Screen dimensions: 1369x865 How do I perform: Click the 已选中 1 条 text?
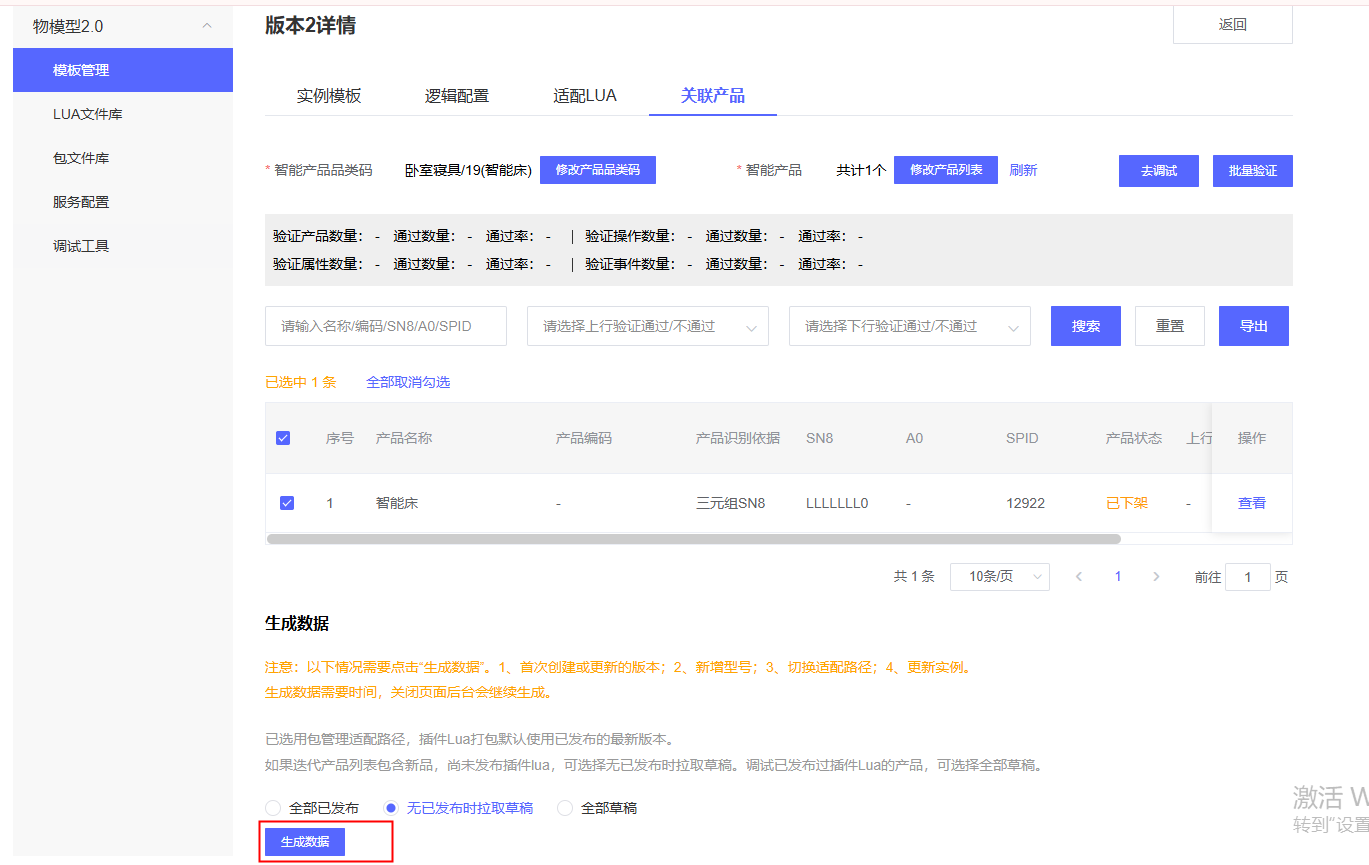click(x=301, y=382)
